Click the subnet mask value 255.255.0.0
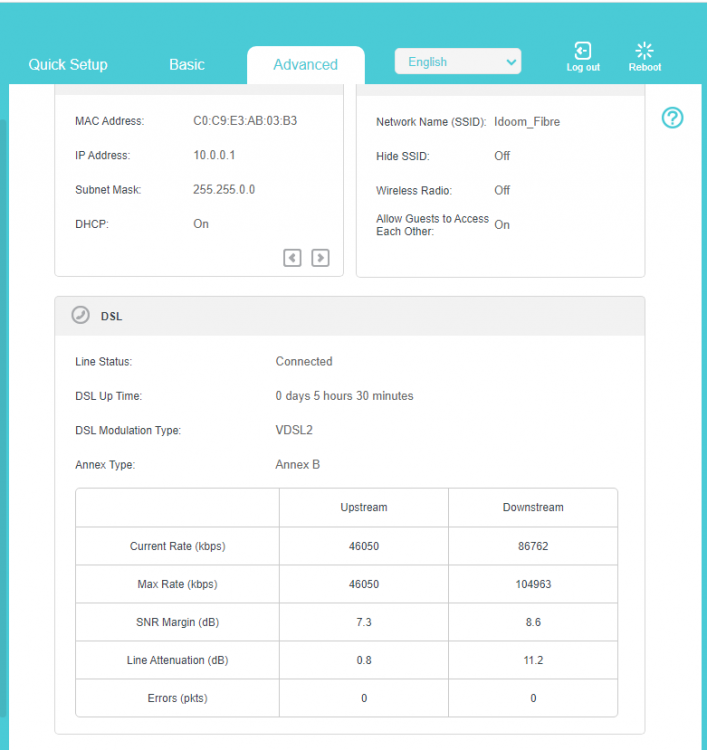Screen dimensions: 707x750 pyautogui.click(x=224, y=189)
